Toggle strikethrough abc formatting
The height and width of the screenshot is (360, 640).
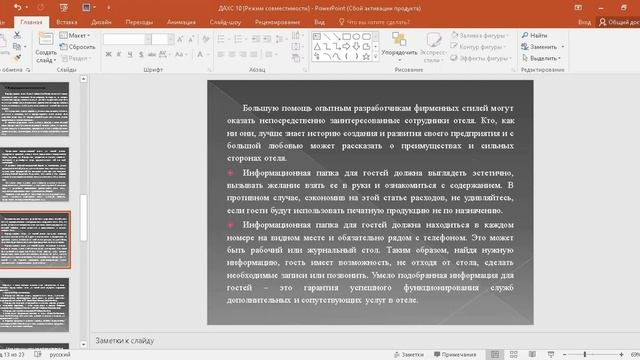[152, 54]
